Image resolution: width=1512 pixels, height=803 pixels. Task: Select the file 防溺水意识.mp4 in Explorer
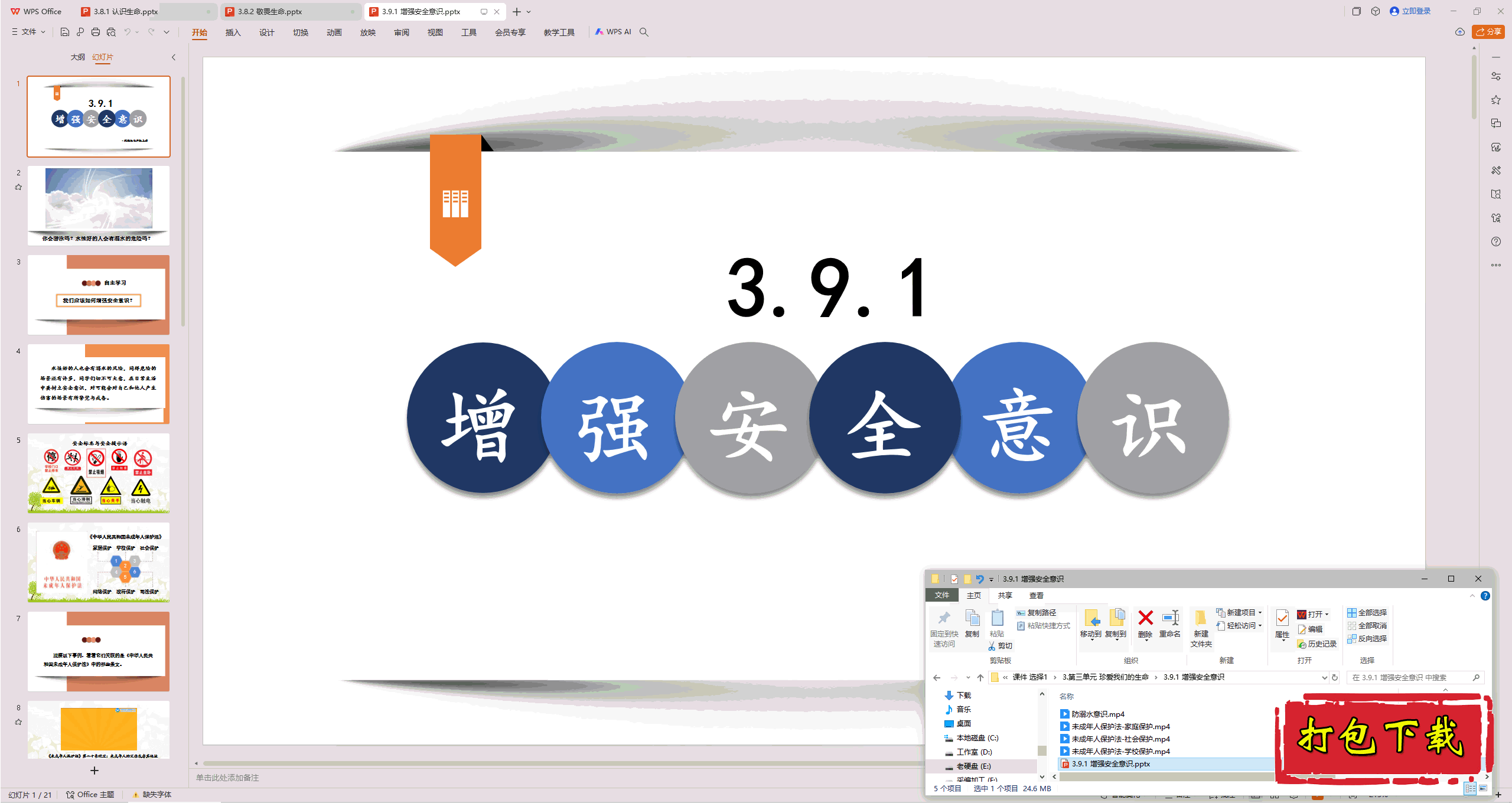pos(1093,714)
